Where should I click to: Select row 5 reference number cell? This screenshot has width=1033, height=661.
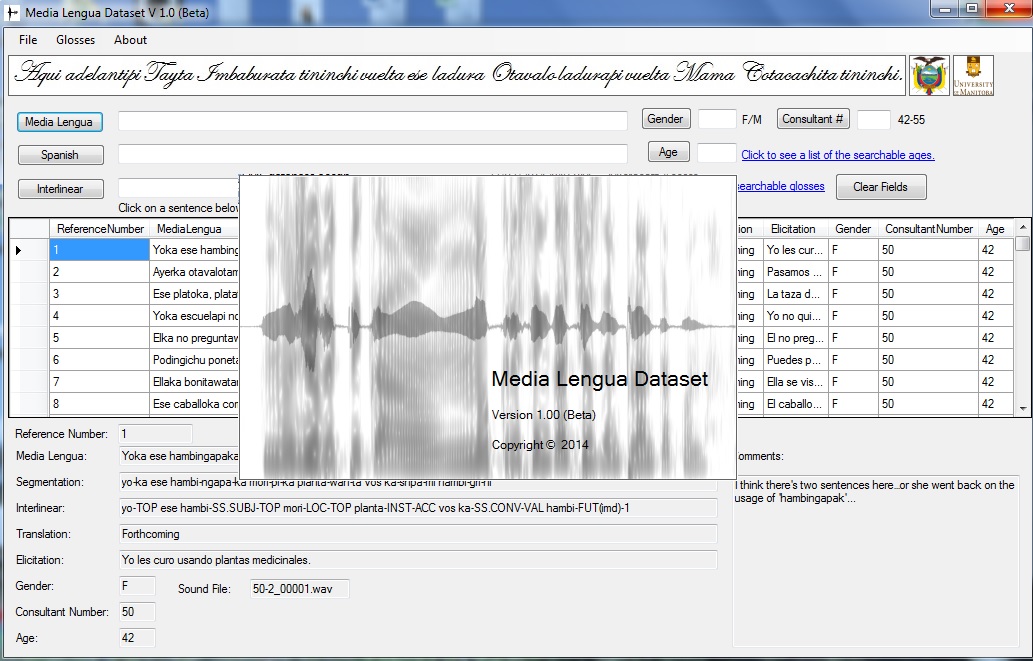pos(99,338)
